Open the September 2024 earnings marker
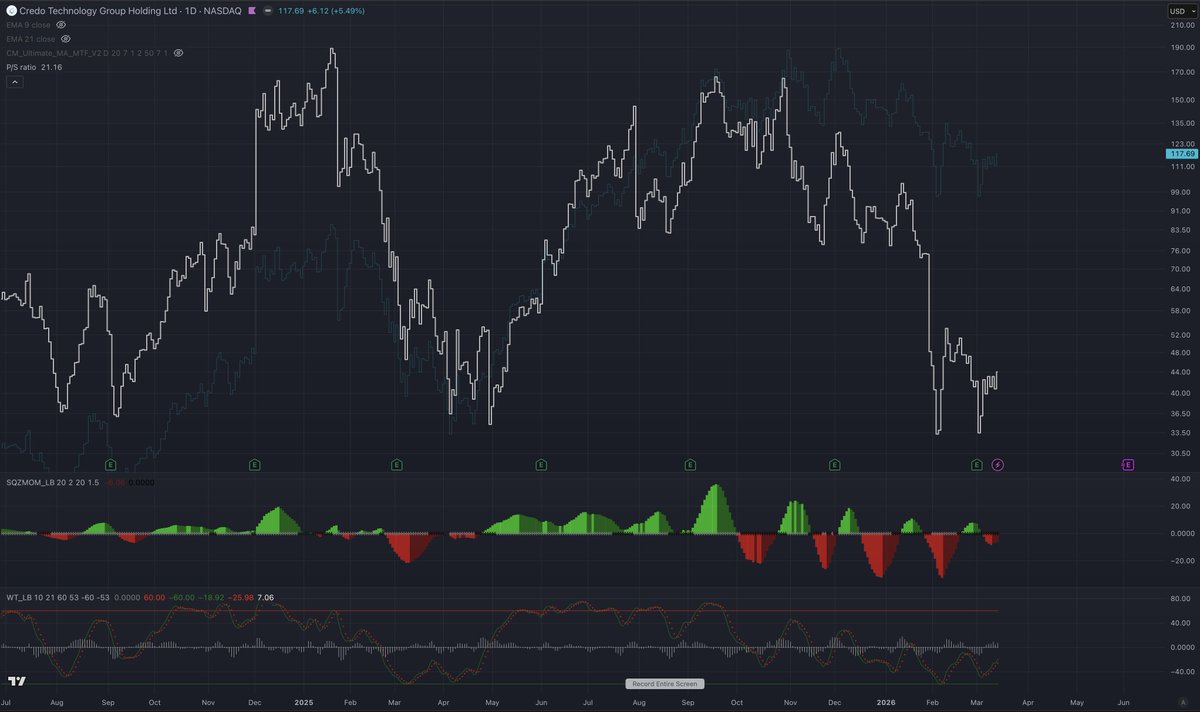 110,465
